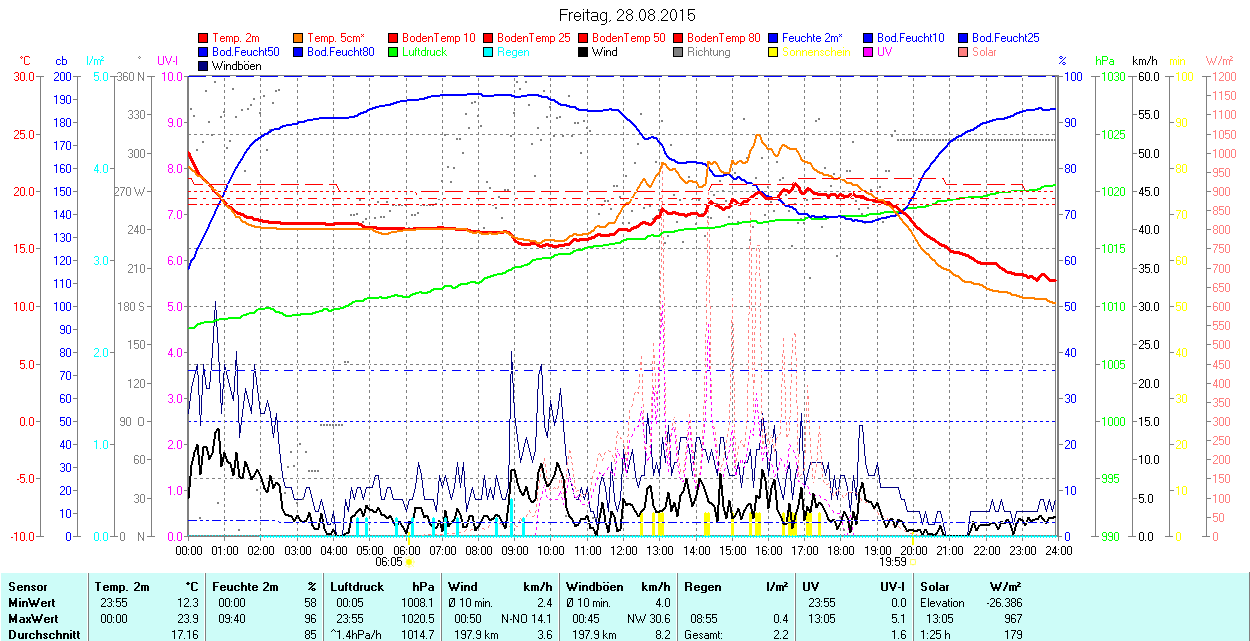Click the 12:00 label on the time axis
This screenshot has height=641, width=1250.
624,550
